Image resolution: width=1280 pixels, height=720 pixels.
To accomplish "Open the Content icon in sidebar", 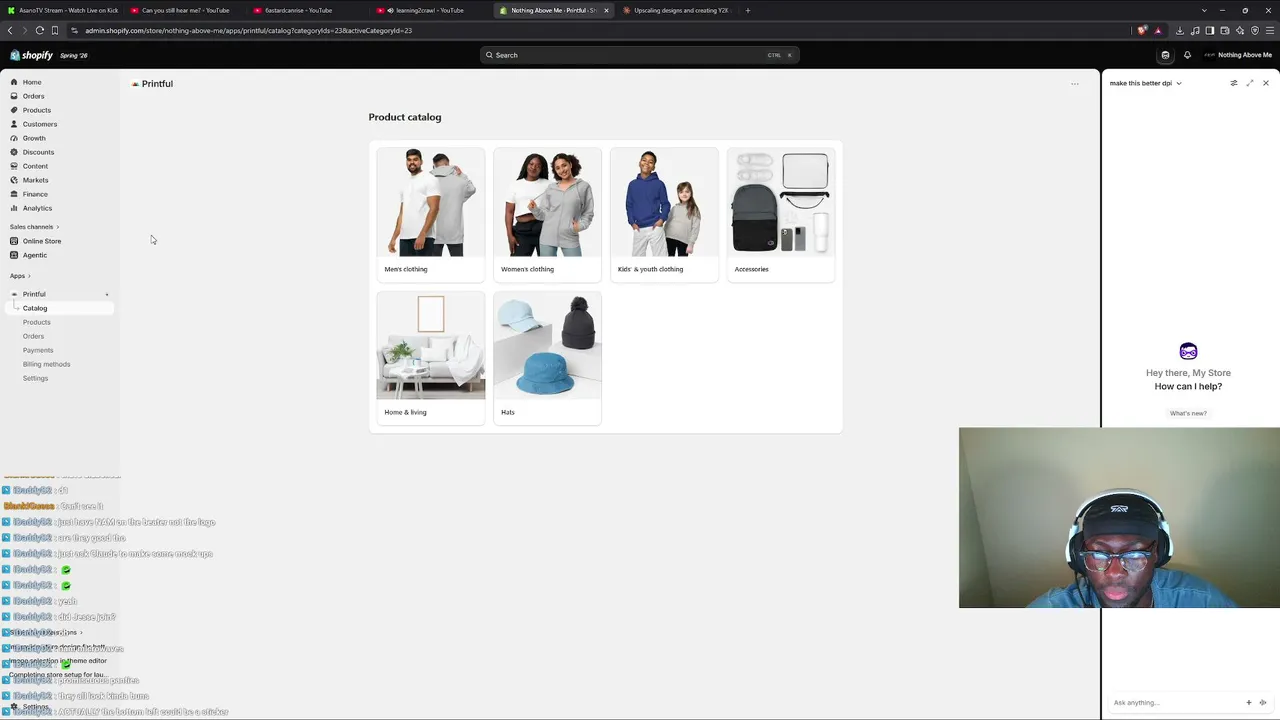I will [x=14, y=166].
